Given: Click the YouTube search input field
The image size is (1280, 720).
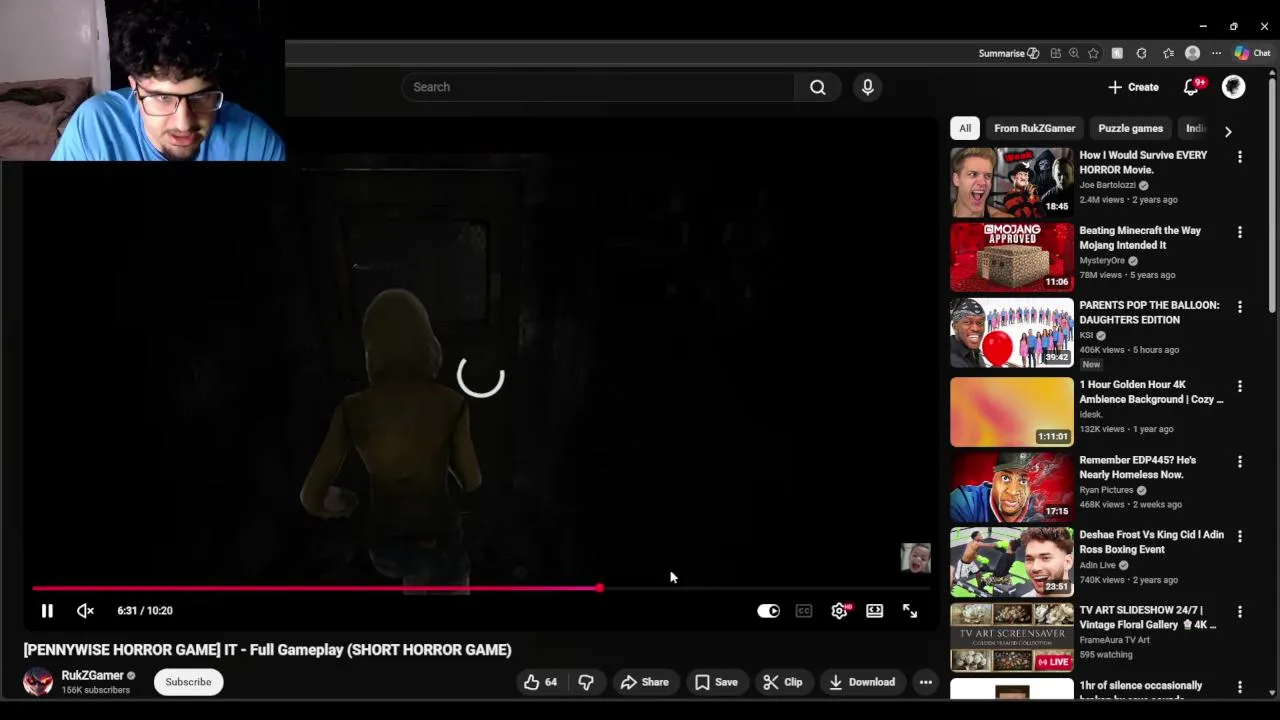Looking at the screenshot, I should click(598, 87).
